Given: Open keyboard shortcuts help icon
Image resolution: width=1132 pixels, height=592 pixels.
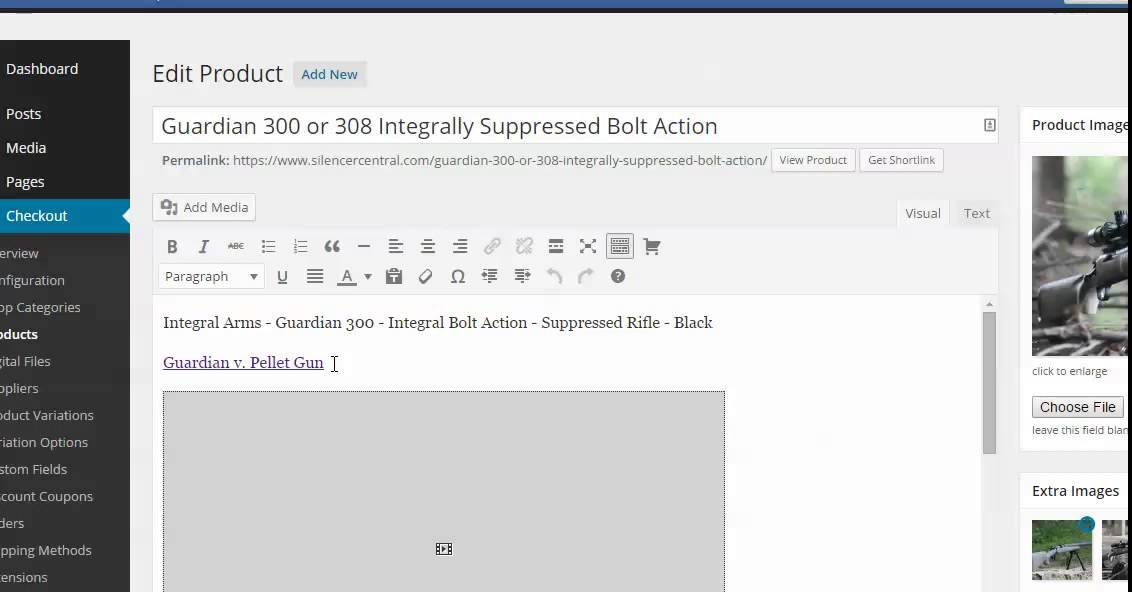Looking at the screenshot, I should [618, 277].
